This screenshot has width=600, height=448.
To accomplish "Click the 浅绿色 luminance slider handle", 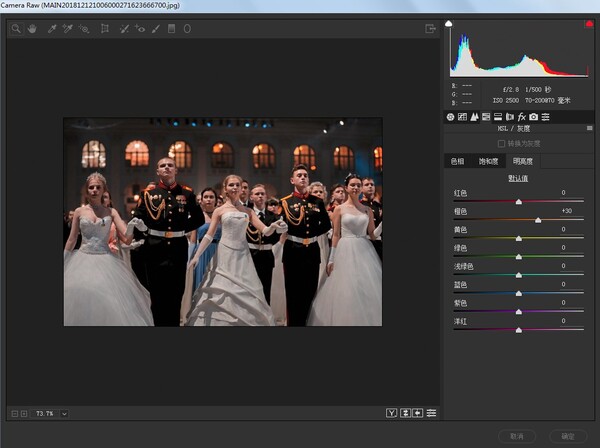I will pos(519,275).
